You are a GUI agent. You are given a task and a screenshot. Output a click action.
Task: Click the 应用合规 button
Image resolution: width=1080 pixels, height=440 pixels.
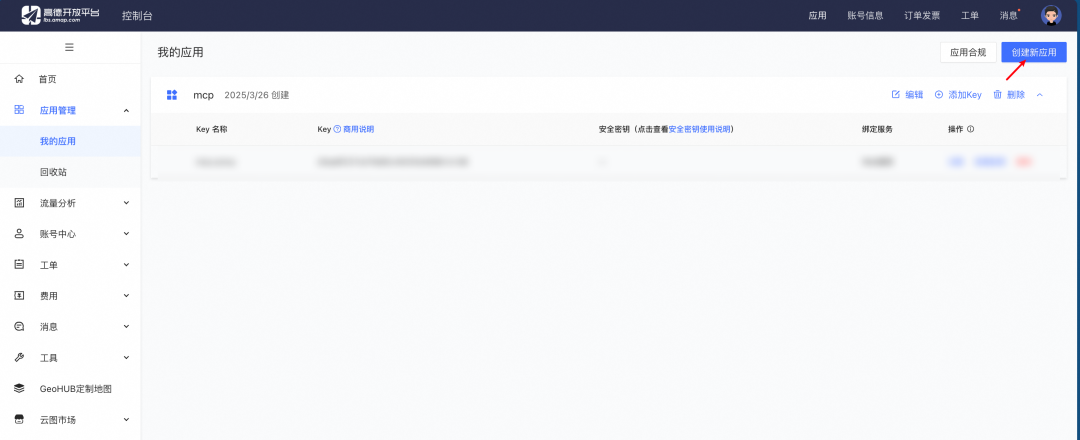coord(968,52)
